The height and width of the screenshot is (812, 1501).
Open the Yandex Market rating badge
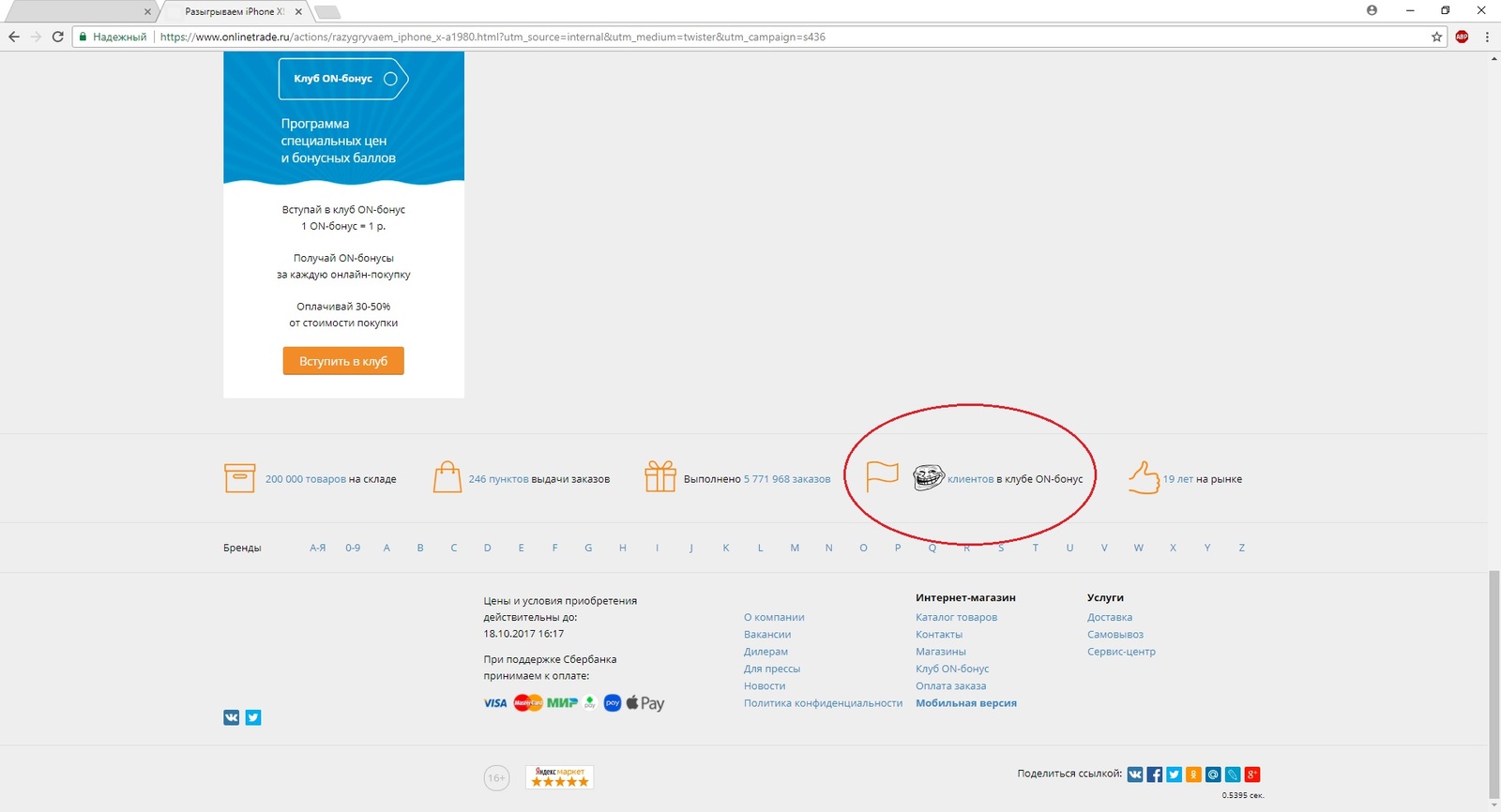pyautogui.click(x=559, y=777)
